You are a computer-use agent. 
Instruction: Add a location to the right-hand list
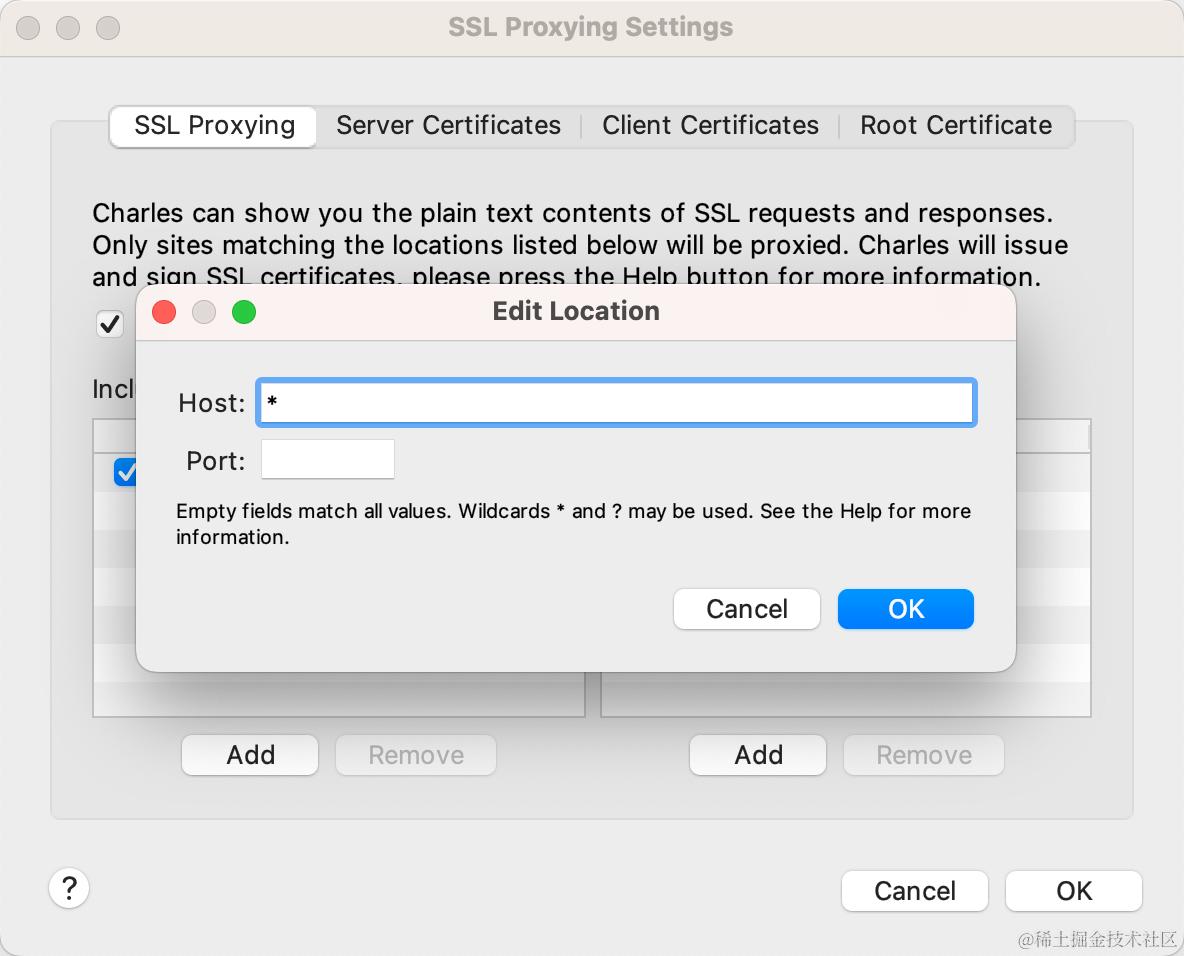point(758,754)
